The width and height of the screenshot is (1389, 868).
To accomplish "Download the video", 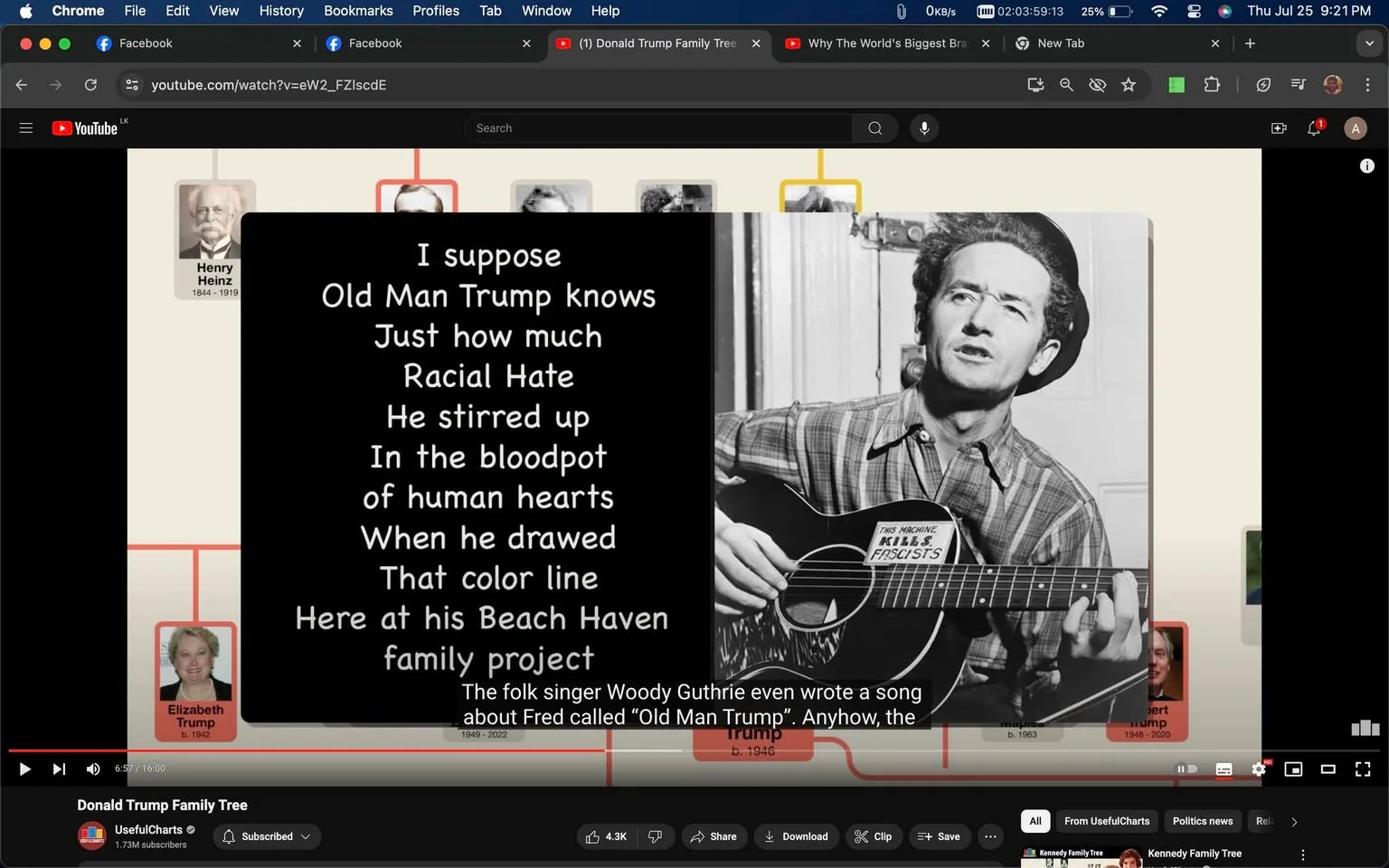I will click(x=796, y=836).
